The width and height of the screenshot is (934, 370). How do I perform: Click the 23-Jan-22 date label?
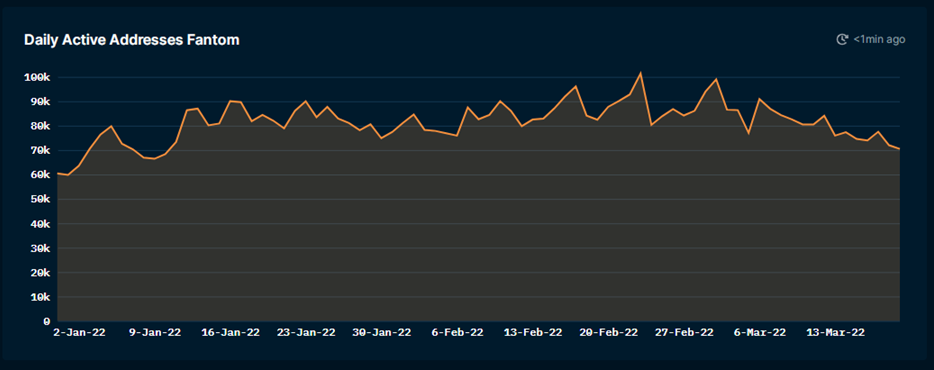(x=306, y=332)
